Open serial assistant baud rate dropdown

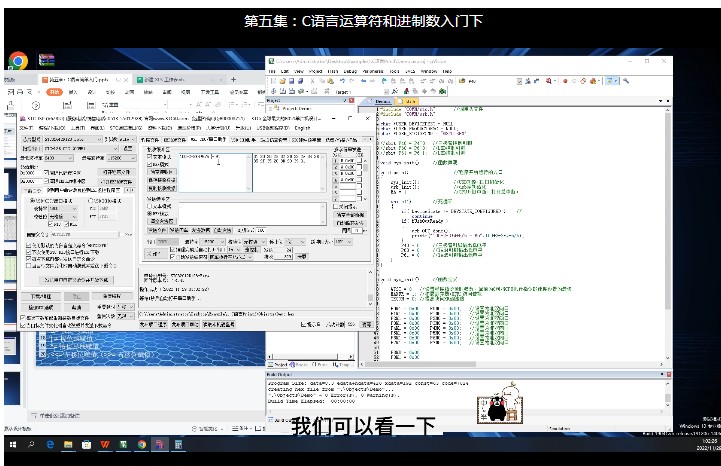click(214, 242)
